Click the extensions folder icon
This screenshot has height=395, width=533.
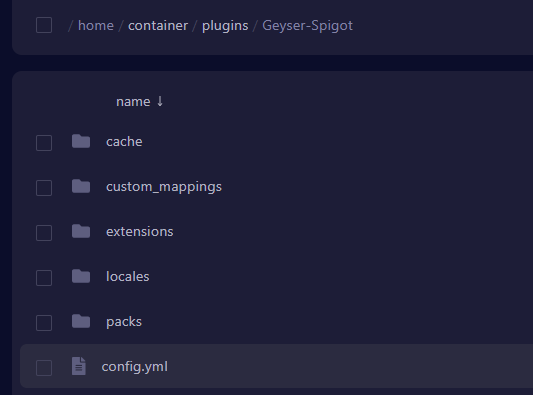[x=81, y=231]
